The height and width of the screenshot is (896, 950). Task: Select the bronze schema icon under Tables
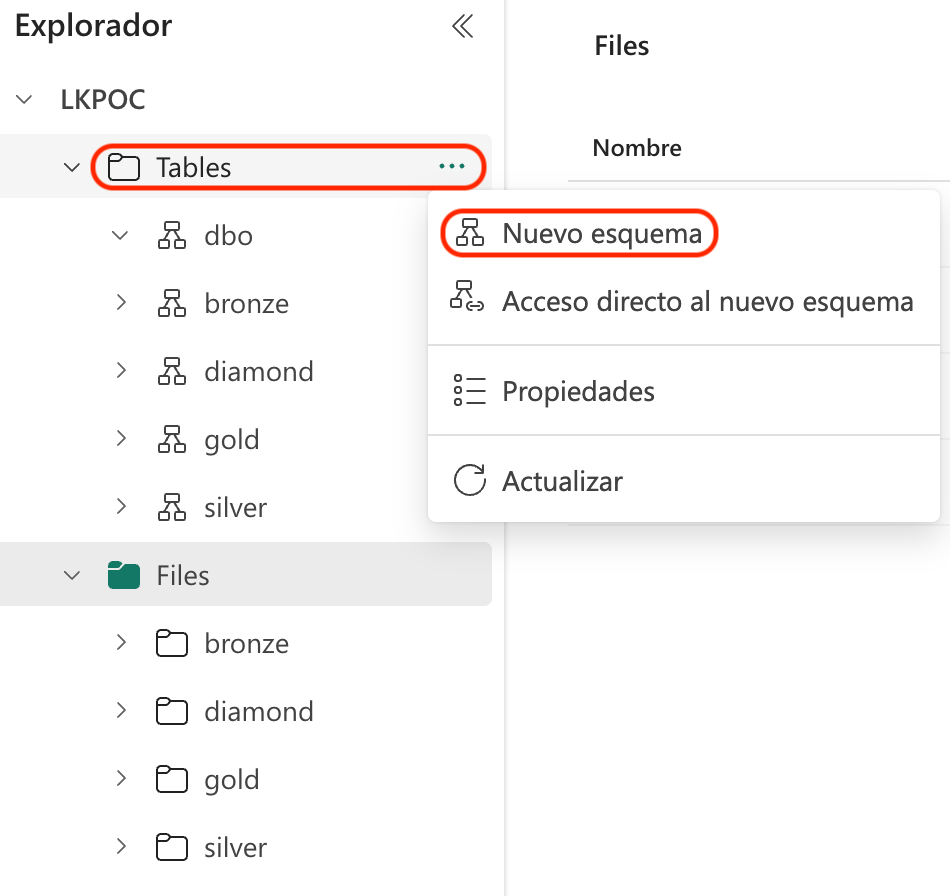(171, 303)
